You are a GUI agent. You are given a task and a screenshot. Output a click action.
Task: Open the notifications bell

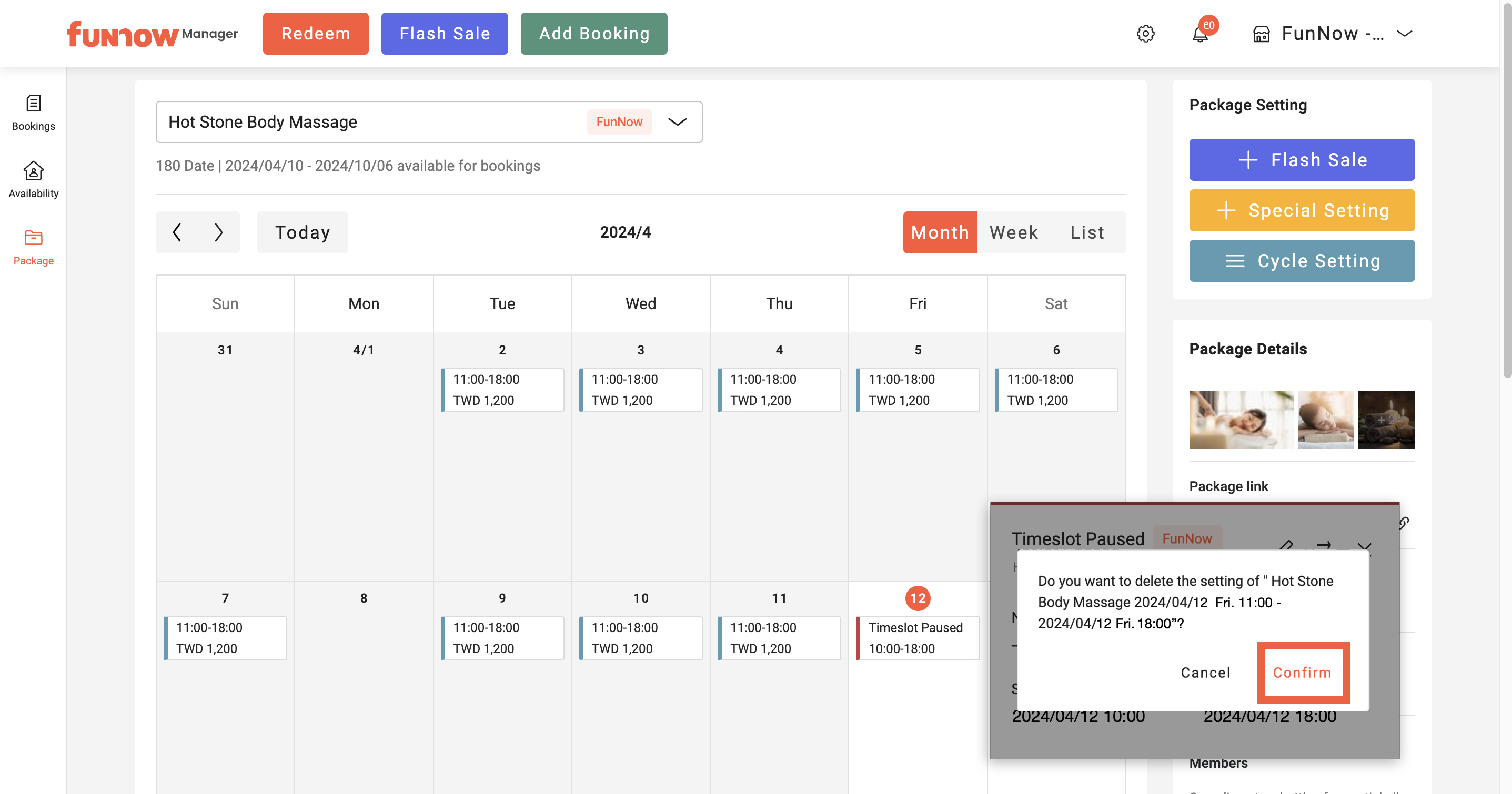(1201, 34)
